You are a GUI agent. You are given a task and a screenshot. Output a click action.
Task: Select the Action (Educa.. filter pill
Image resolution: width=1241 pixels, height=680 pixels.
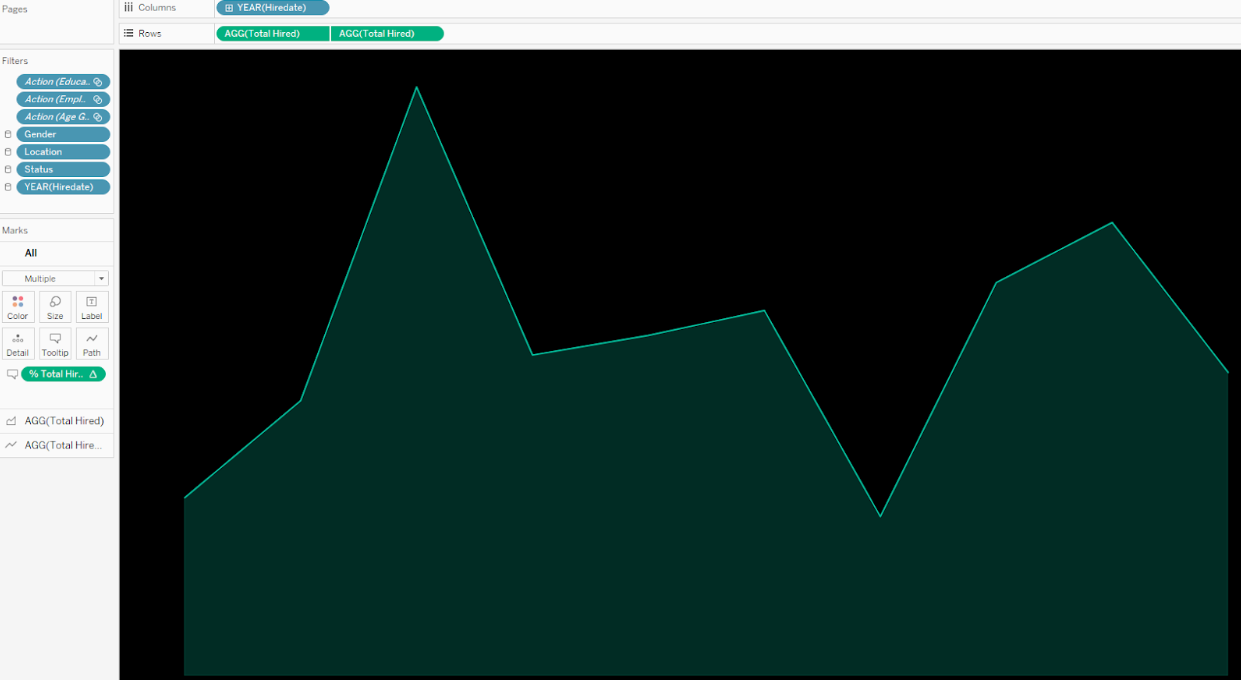[x=63, y=82]
